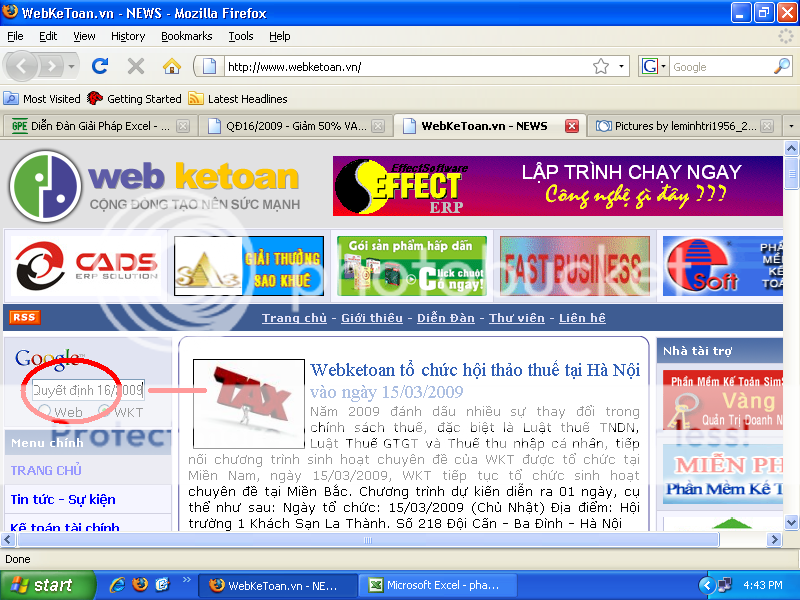
Task: Click the Google search input on page
Action: 88,389
